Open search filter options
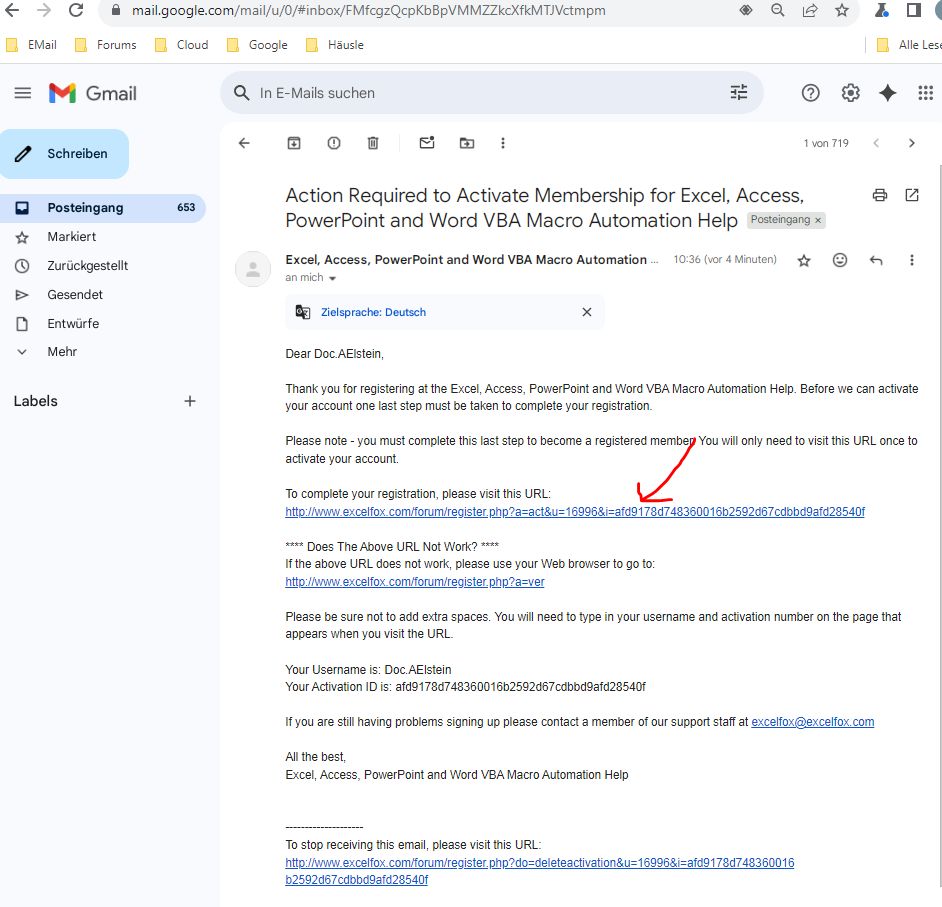This screenshot has width=942, height=907. [x=739, y=93]
